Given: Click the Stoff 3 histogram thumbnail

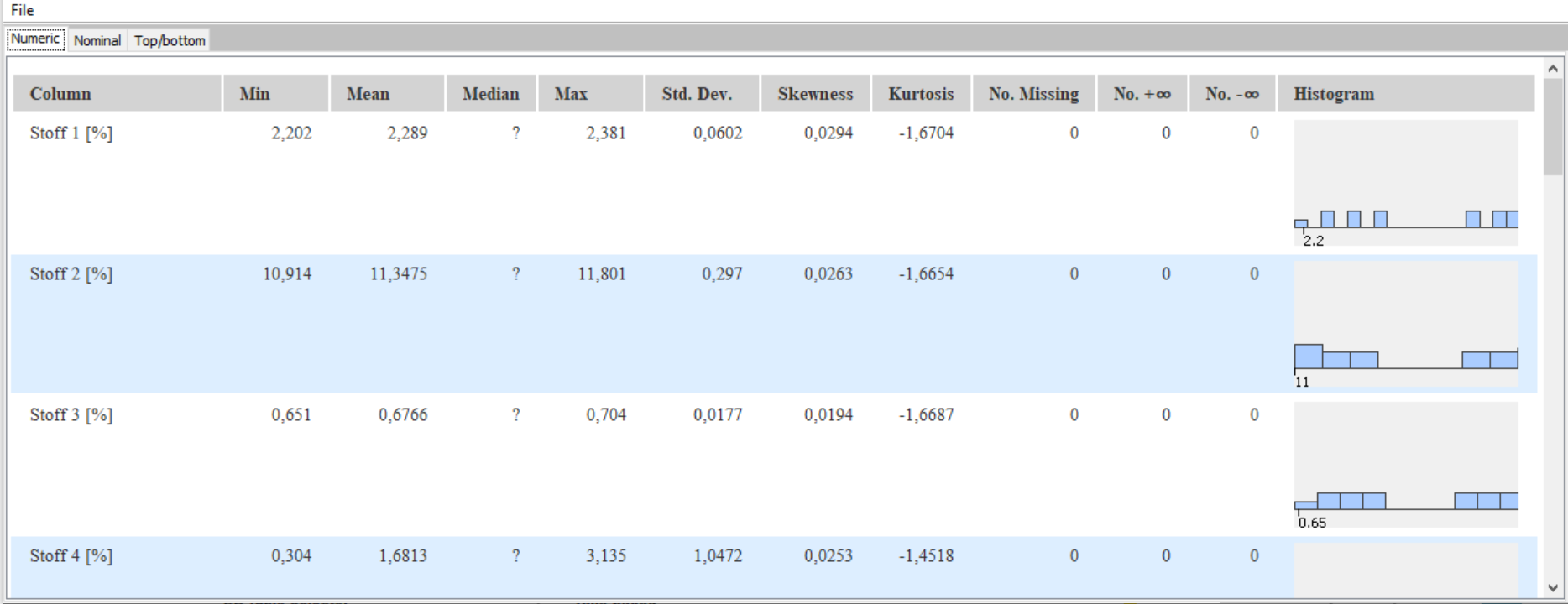Looking at the screenshot, I should pyautogui.click(x=1406, y=465).
